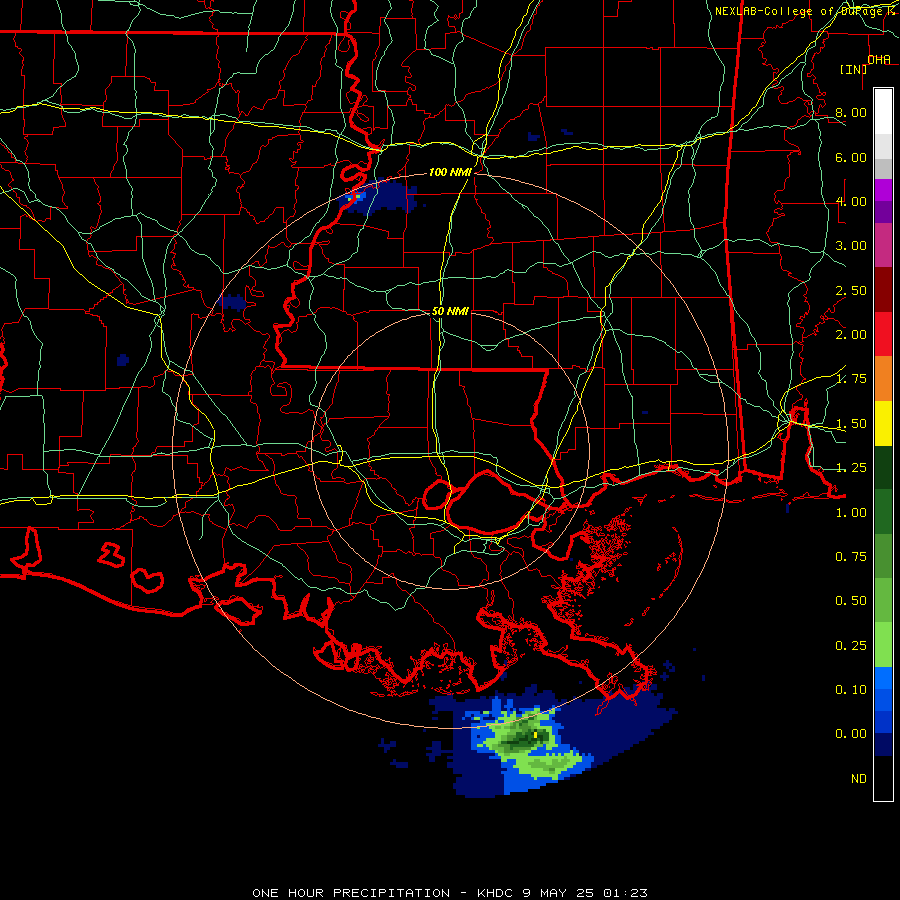Click the 4.00 legend value

point(851,201)
